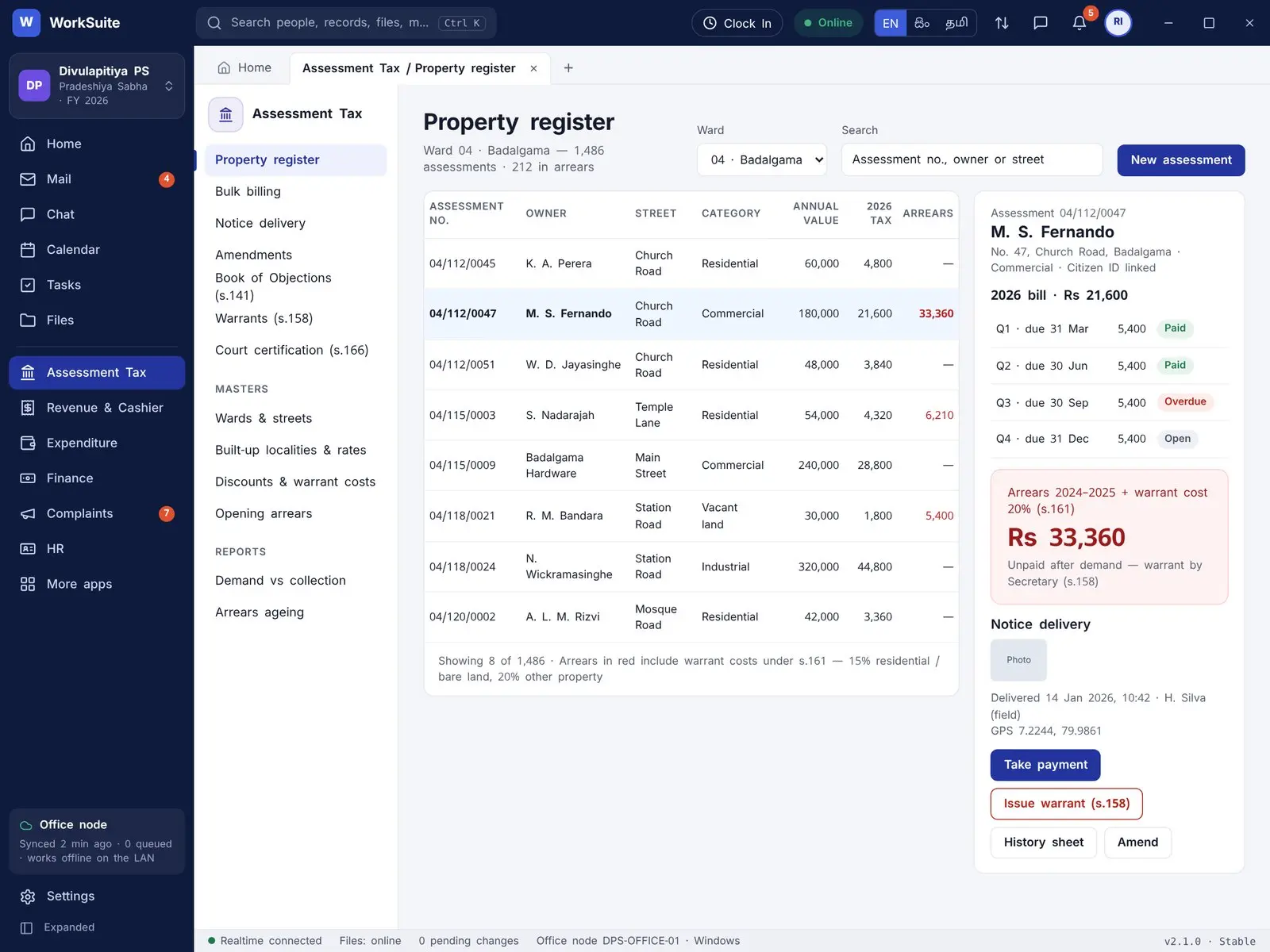Open the HR app
Viewport: 1270px width, 952px height.
pyautogui.click(x=97, y=549)
